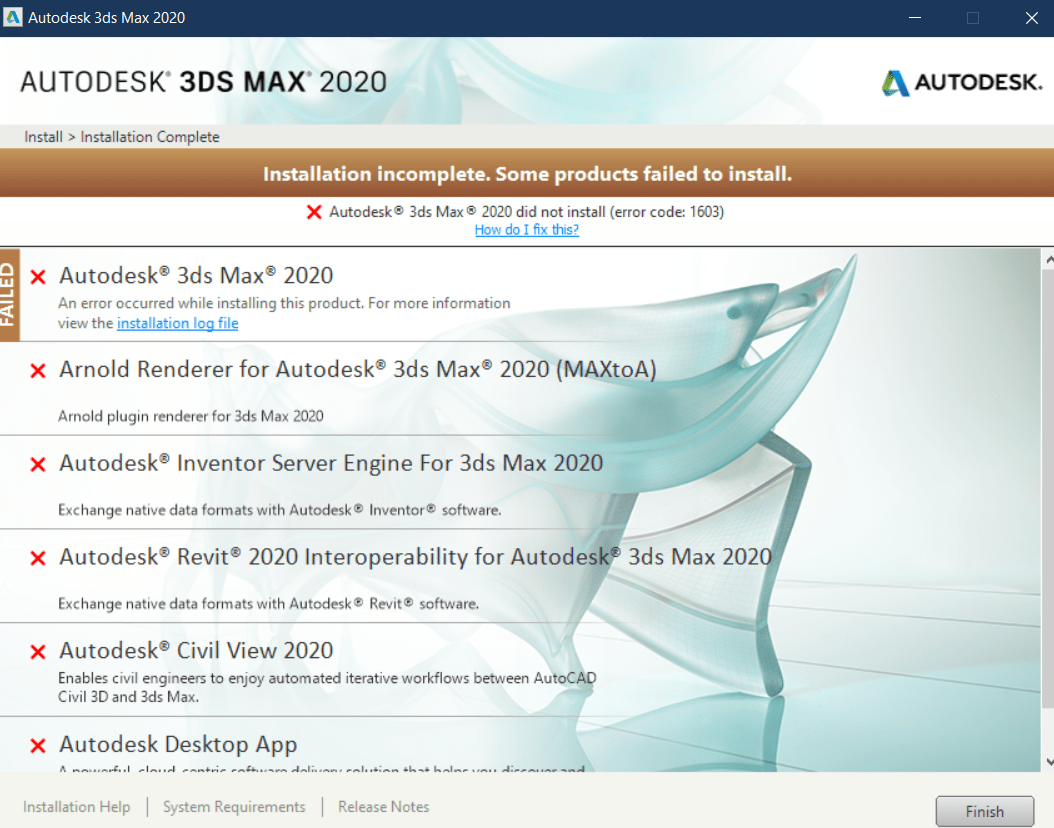Screen dimensions: 1054x828
Task: Click scrollbar down arrow in product list
Action: [1048, 762]
